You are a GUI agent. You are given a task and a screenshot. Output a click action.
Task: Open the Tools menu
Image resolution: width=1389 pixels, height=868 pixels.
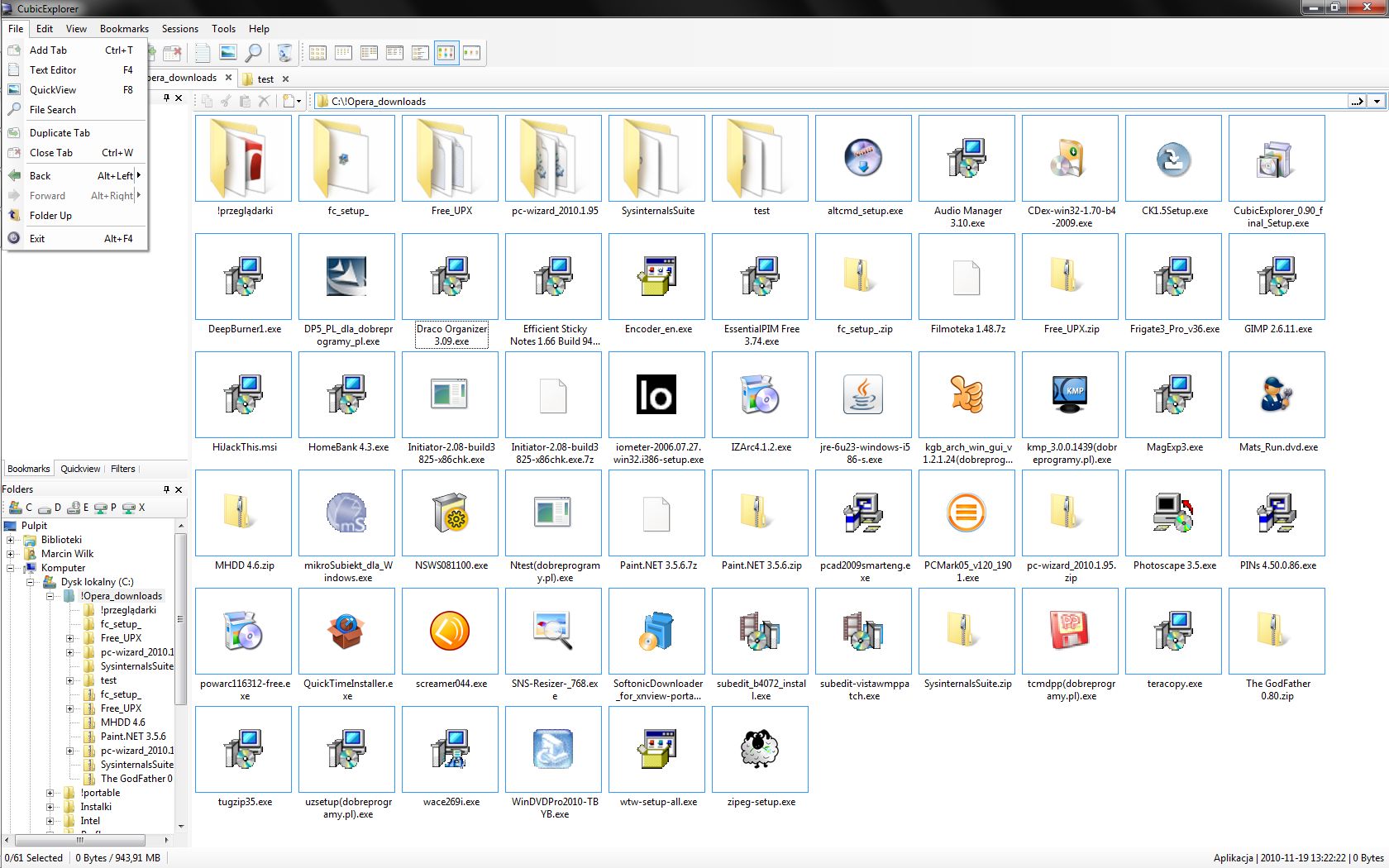tap(223, 29)
